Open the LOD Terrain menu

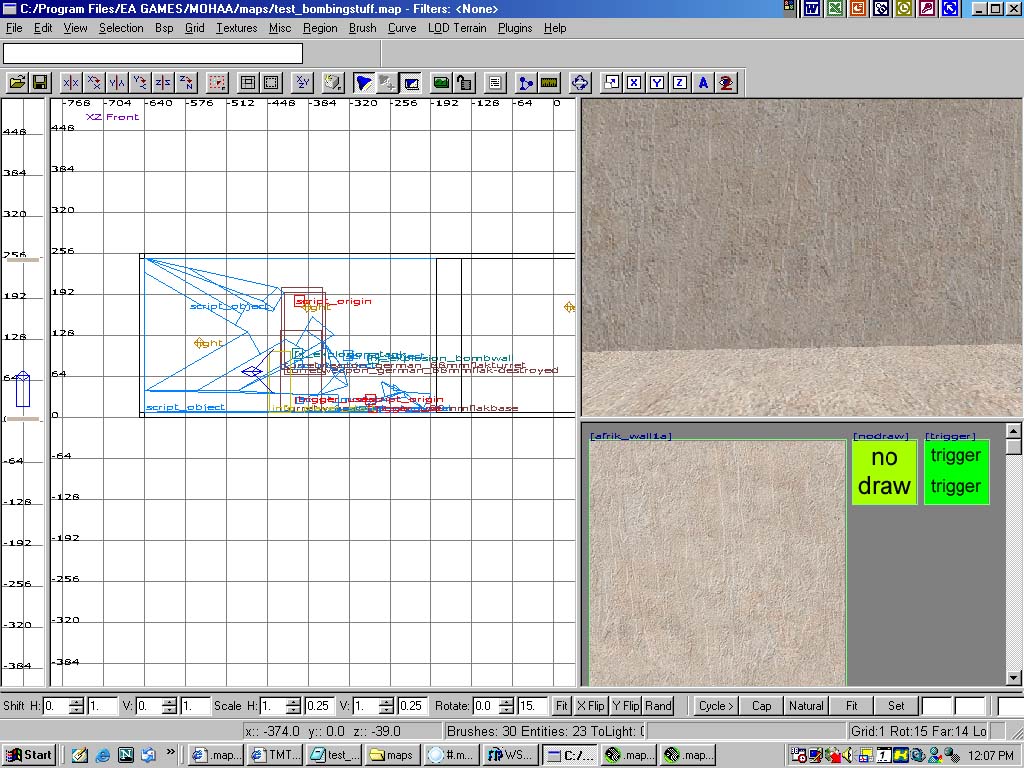click(457, 28)
